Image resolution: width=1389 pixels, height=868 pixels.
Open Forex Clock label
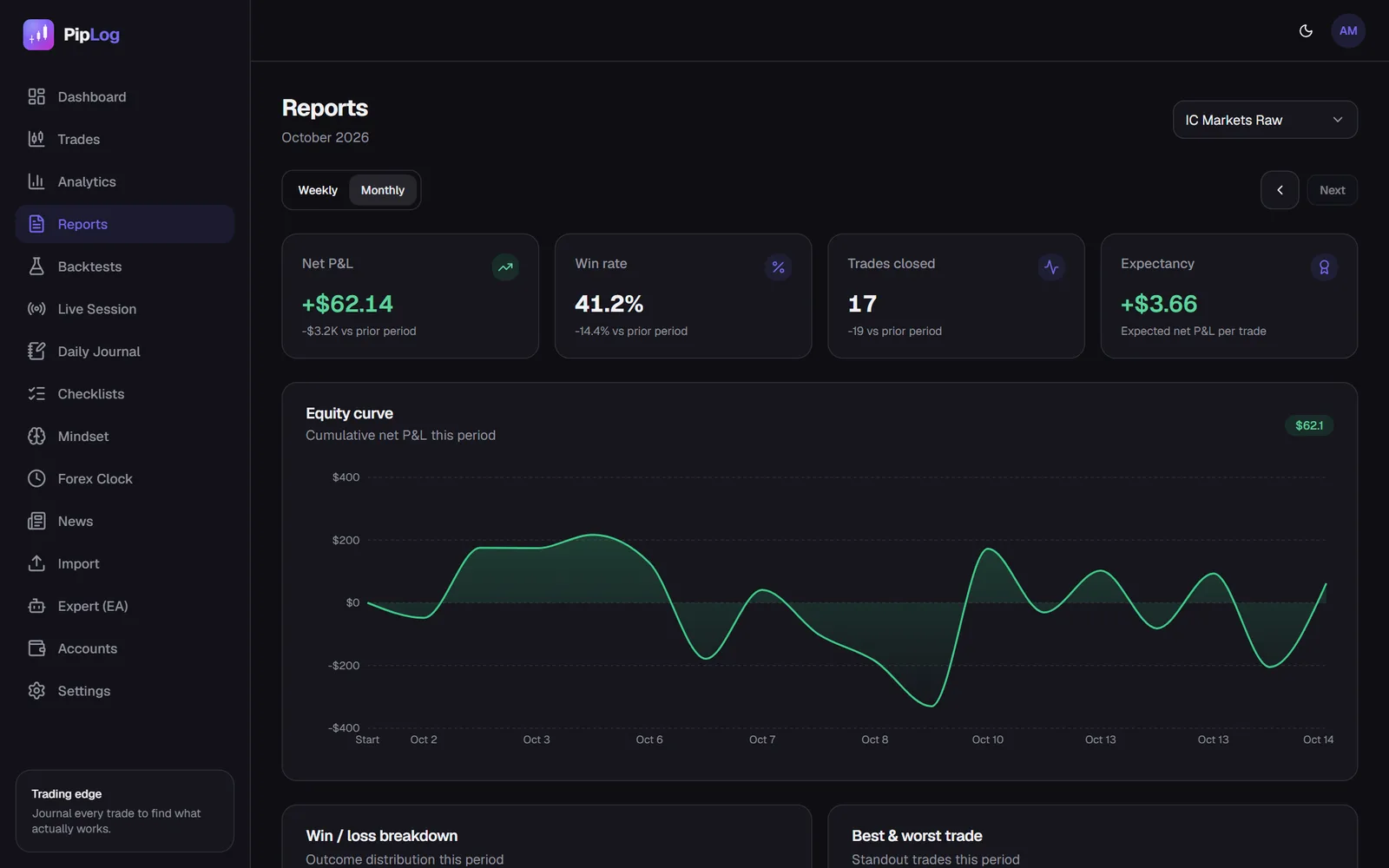tap(95, 479)
